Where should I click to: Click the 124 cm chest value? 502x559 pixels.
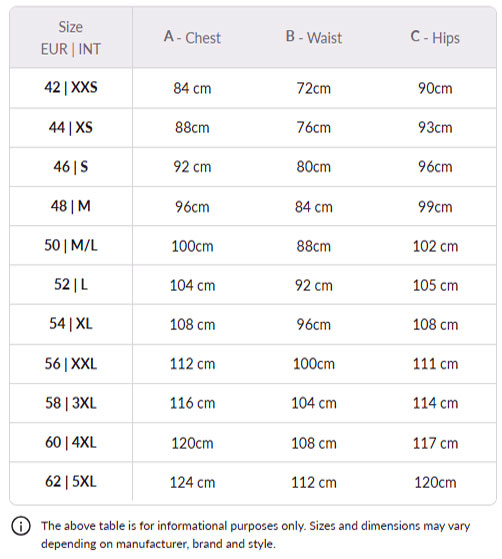click(x=192, y=482)
